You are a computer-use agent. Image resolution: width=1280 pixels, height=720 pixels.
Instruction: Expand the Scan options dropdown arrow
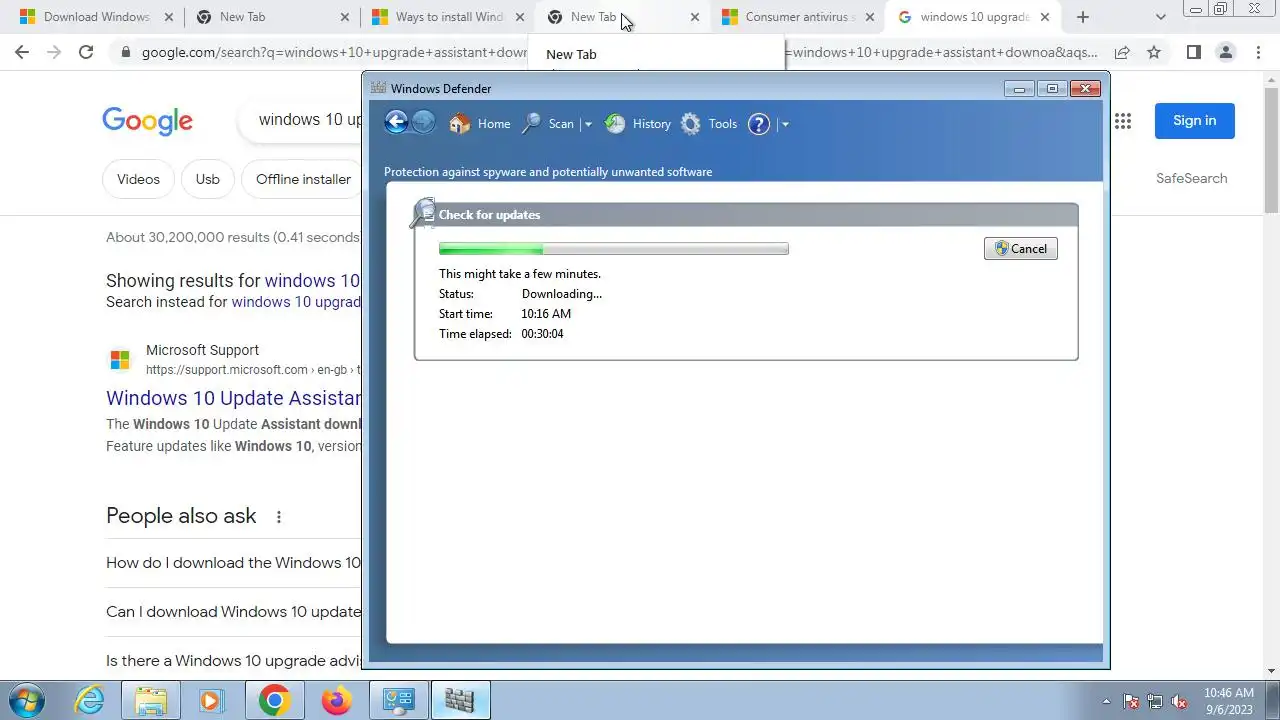(x=588, y=124)
